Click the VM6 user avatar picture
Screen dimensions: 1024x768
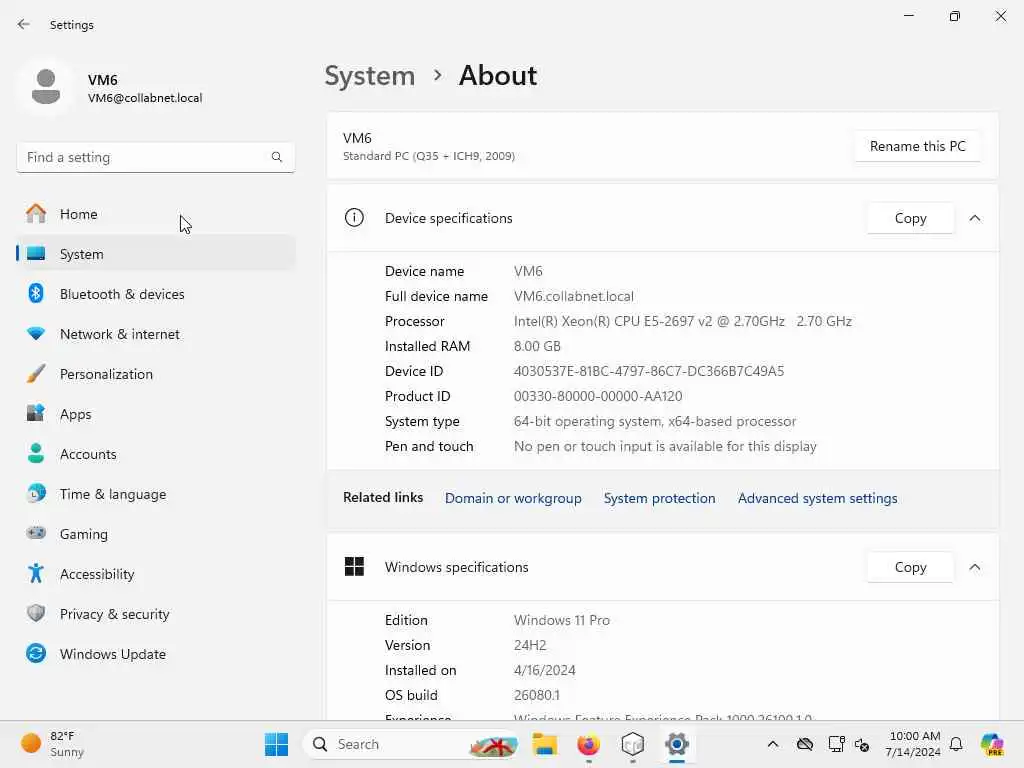click(x=46, y=87)
